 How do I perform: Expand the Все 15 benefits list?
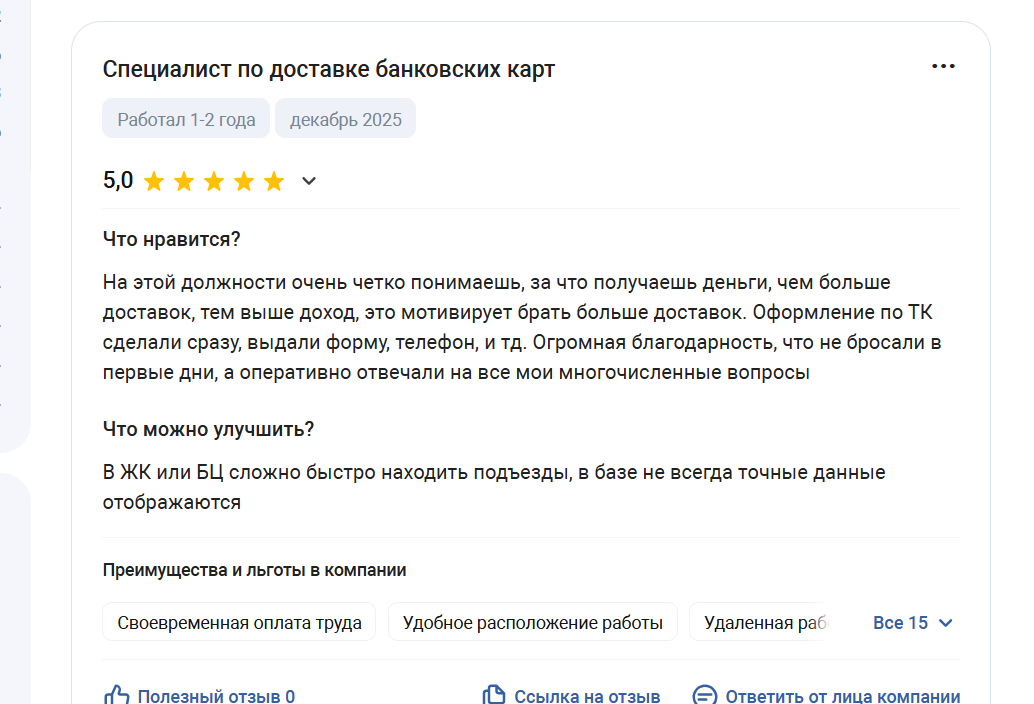(x=900, y=623)
